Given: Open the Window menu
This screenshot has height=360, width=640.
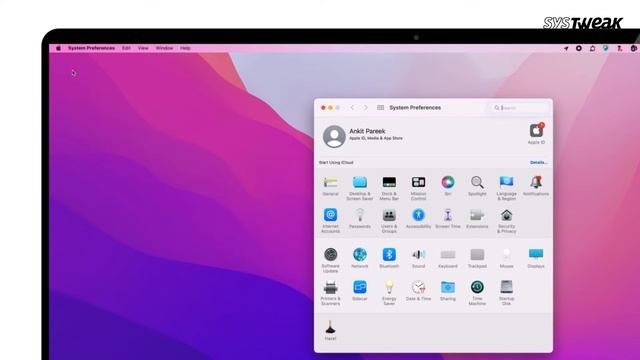Looking at the screenshot, I should pyautogui.click(x=164, y=48).
